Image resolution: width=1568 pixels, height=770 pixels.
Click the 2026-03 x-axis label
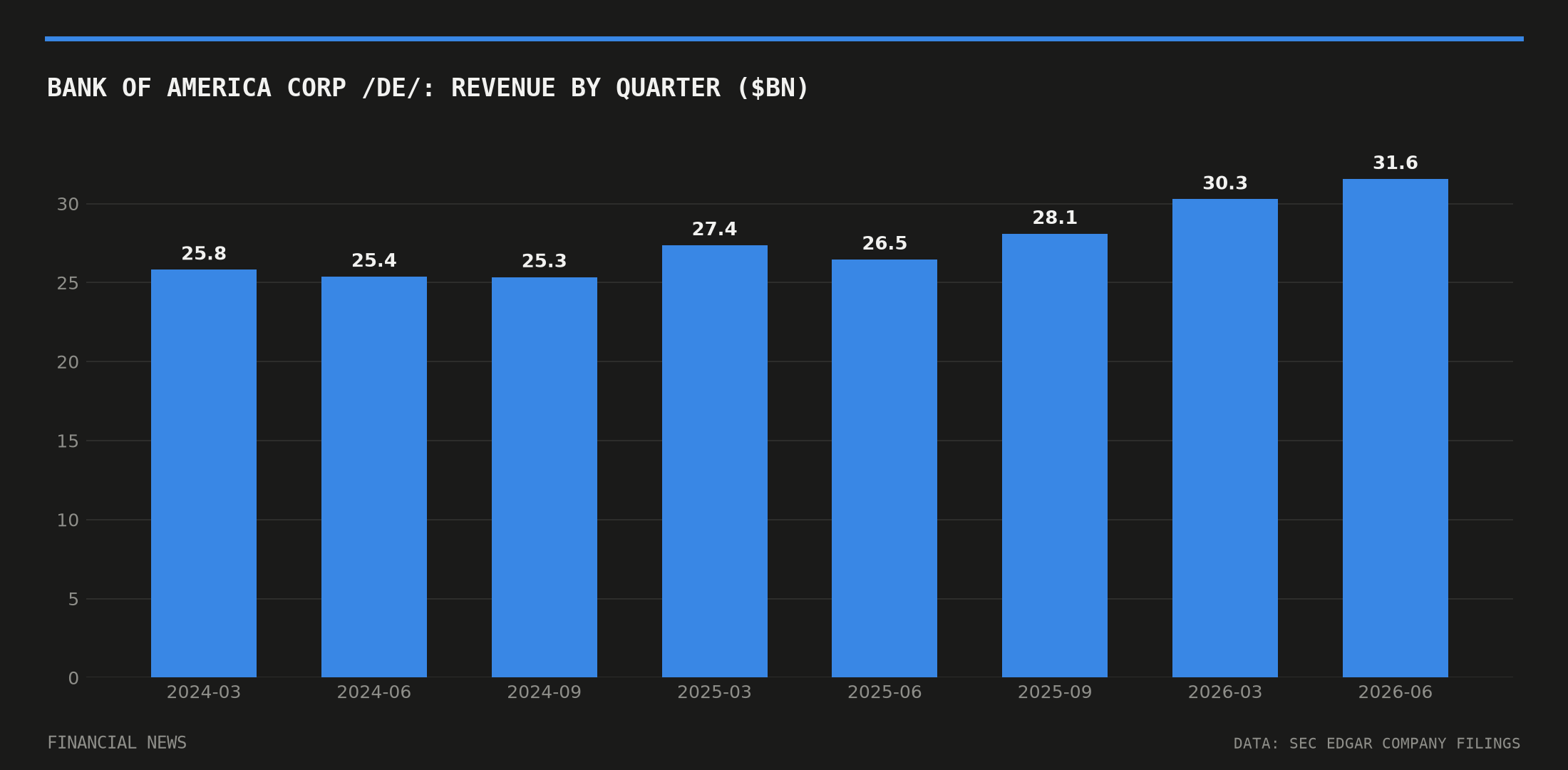pyautogui.click(x=1225, y=692)
